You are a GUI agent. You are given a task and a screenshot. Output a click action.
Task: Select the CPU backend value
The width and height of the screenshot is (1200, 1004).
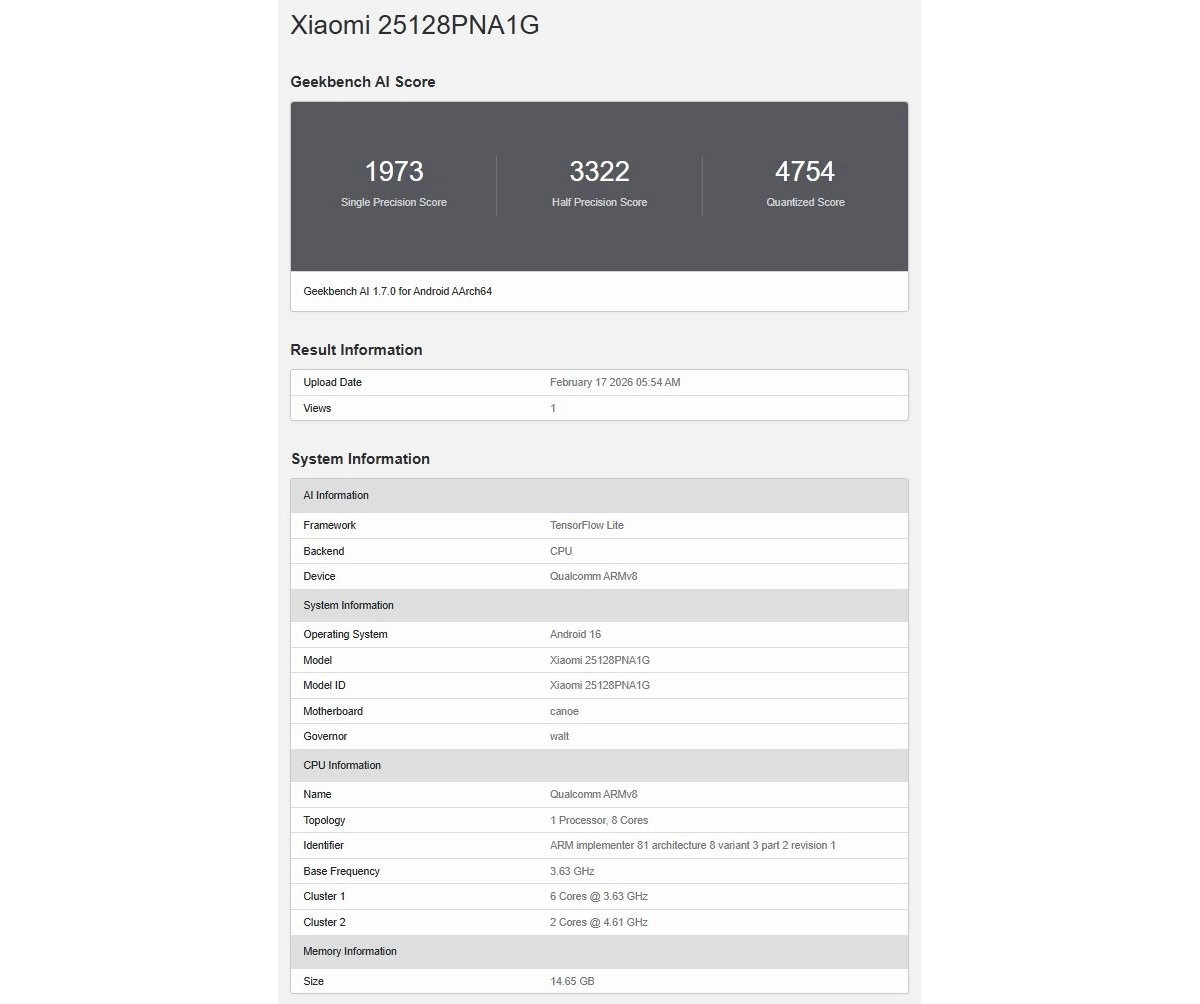560,551
